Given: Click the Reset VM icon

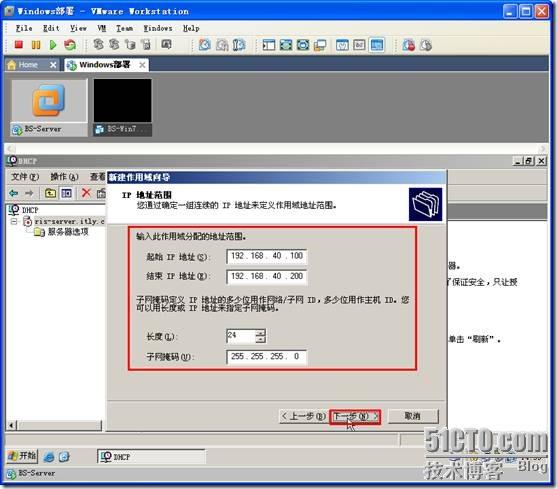Looking at the screenshot, I should pos(70,45).
